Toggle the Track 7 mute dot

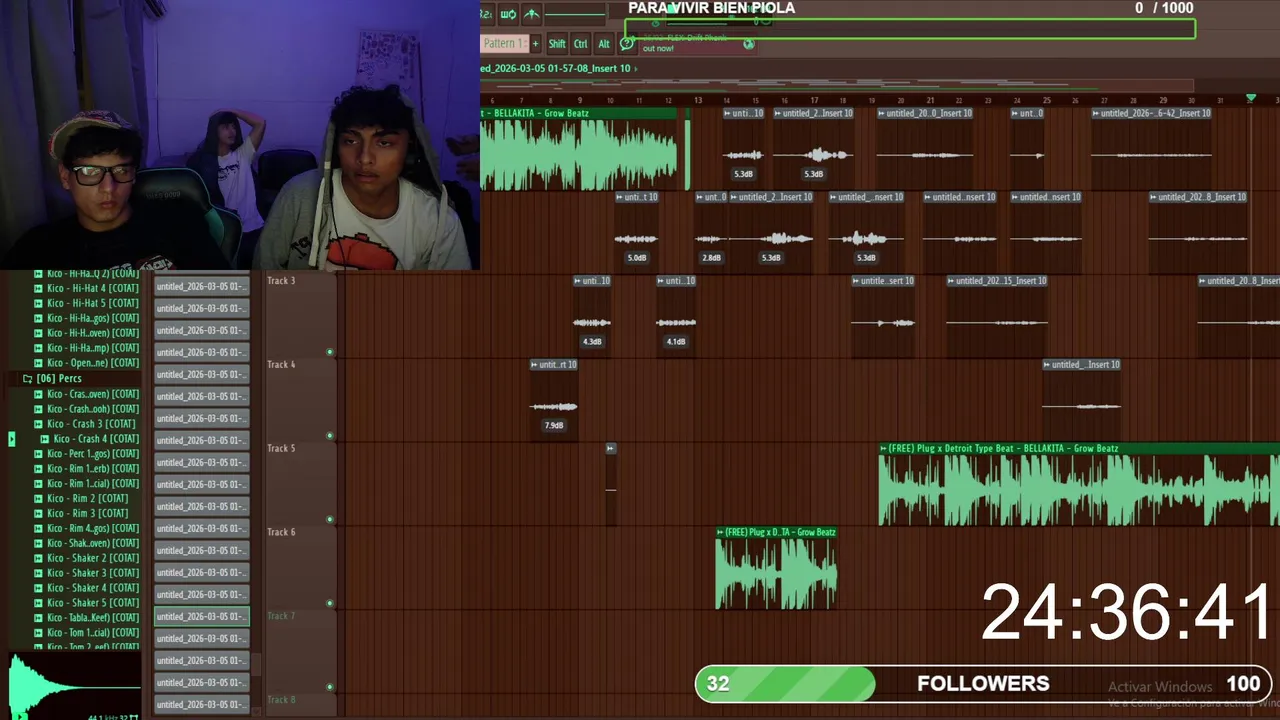tap(330, 687)
